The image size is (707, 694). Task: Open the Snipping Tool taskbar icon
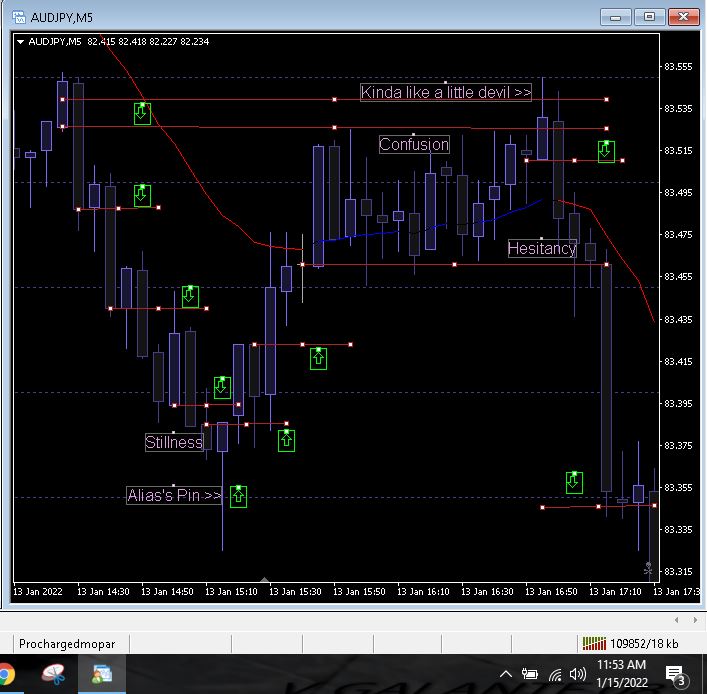[x=54, y=675]
